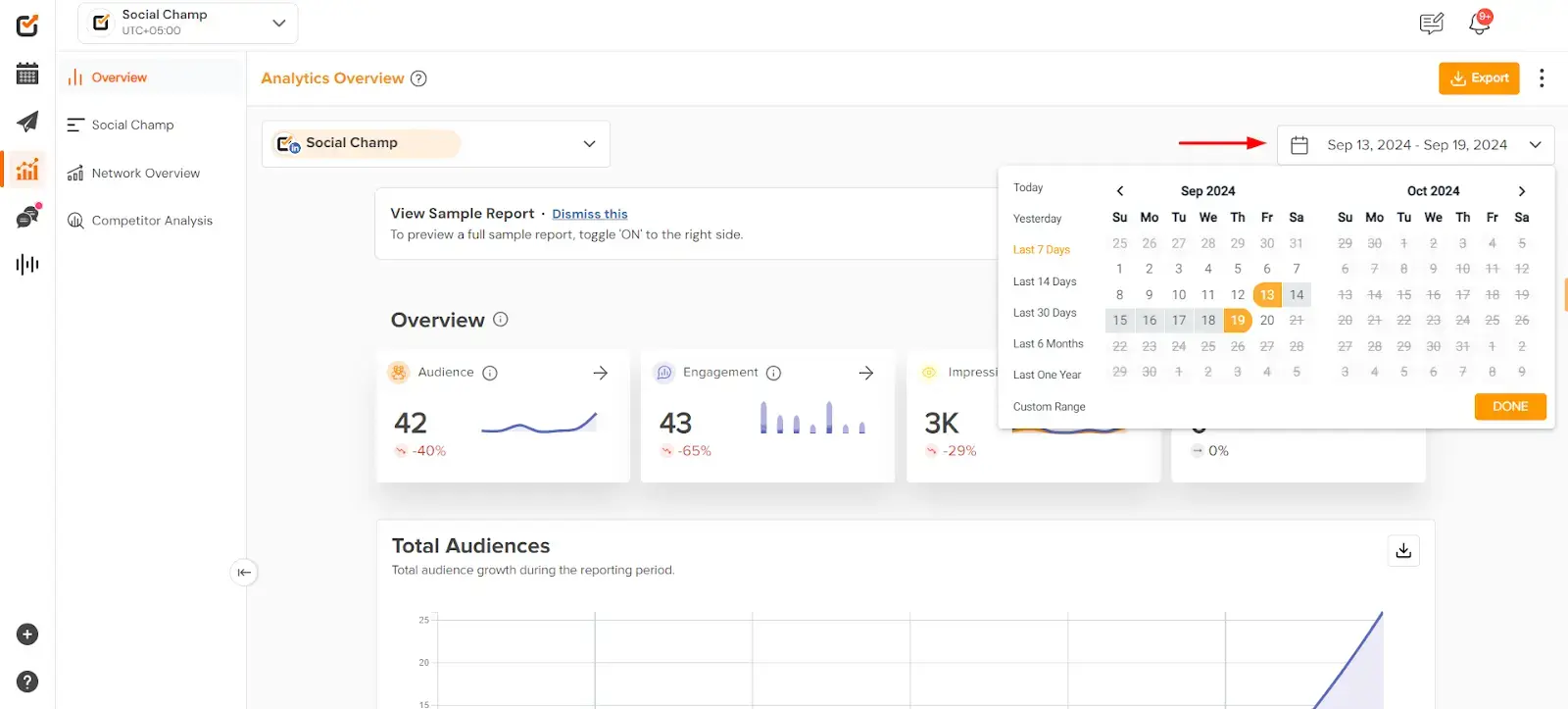1568x709 pixels.
Task: Open the feedback message icon in header
Action: 1432,24
